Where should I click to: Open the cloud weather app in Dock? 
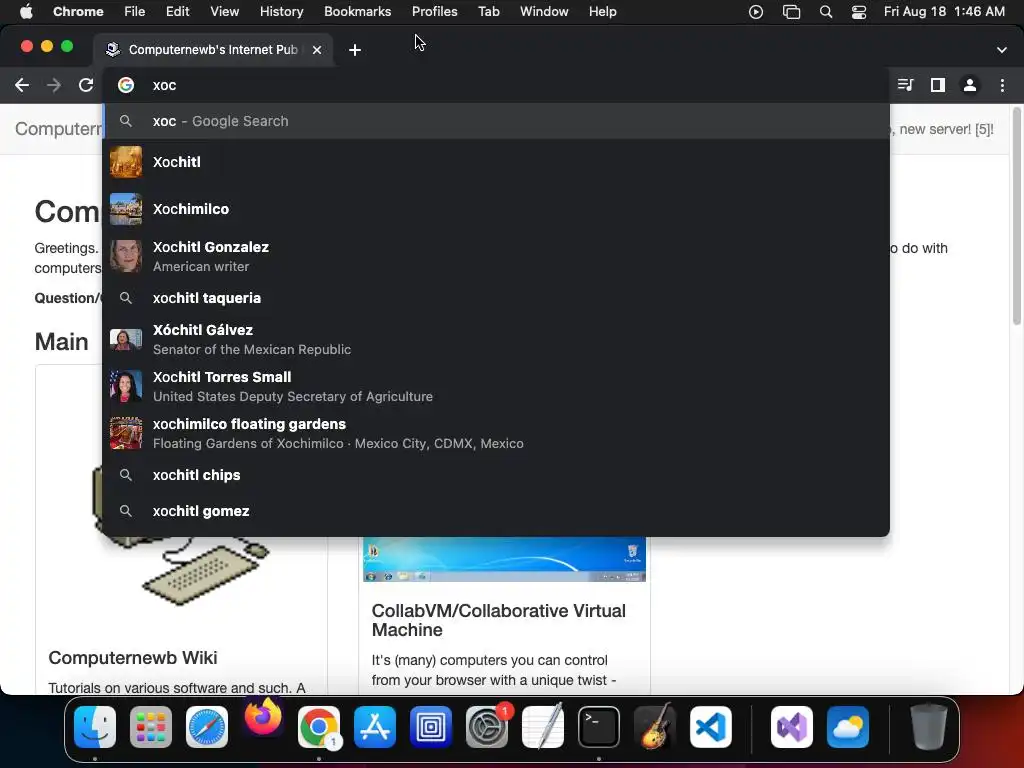[848, 727]
